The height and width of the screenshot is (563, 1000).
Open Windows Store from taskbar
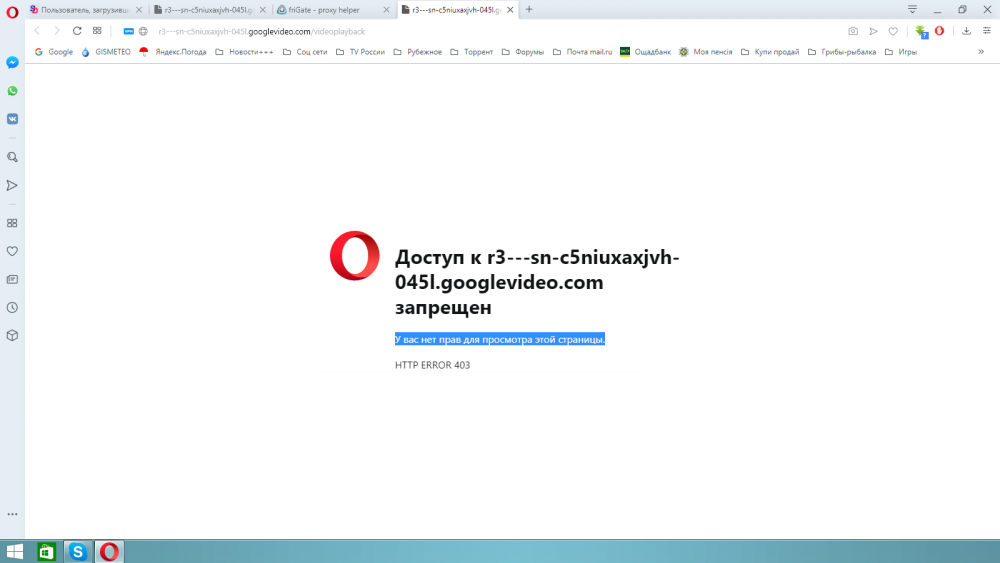click(47, 552)
